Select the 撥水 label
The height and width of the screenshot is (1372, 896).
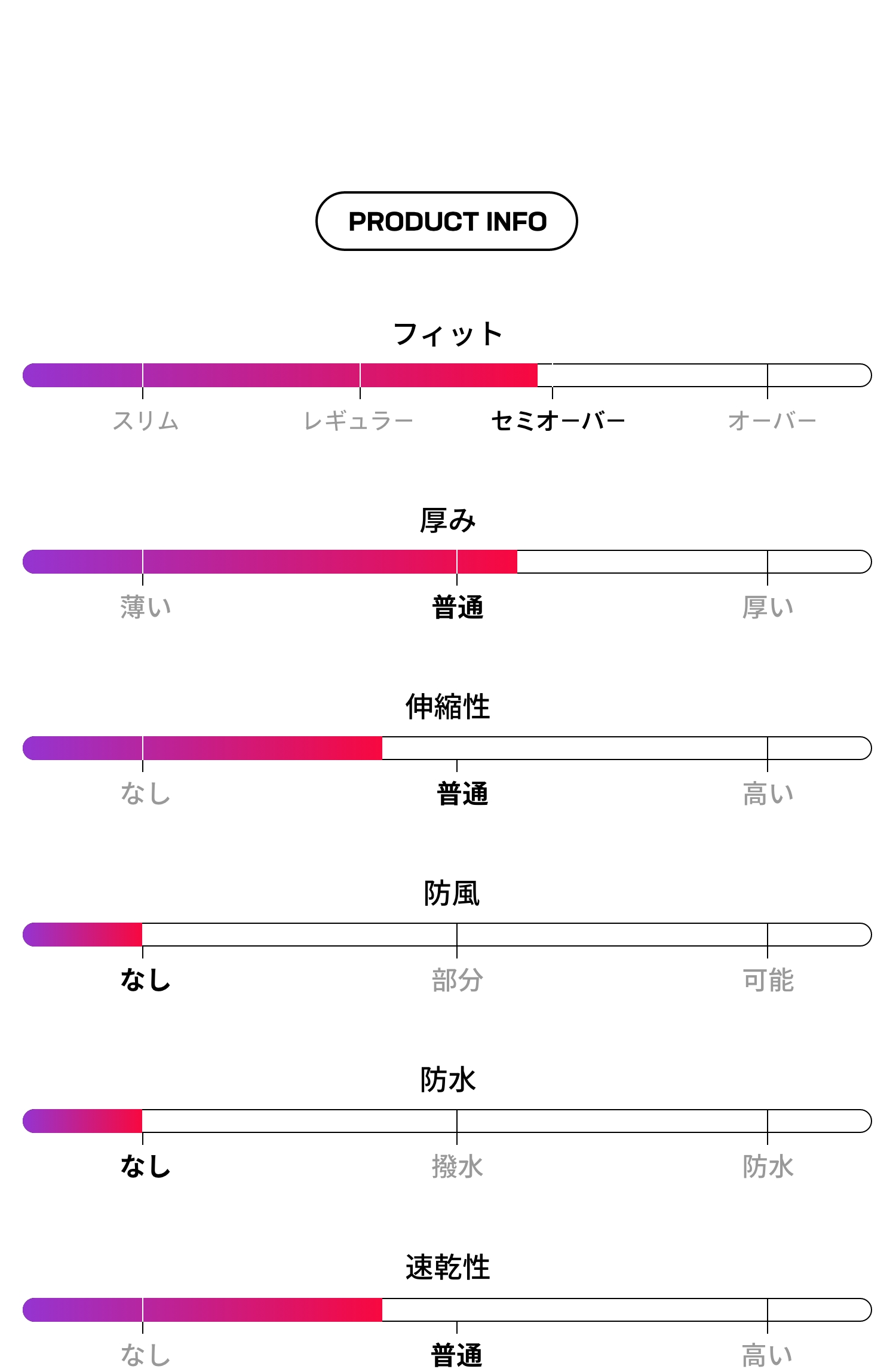[x=458, y=1167]
